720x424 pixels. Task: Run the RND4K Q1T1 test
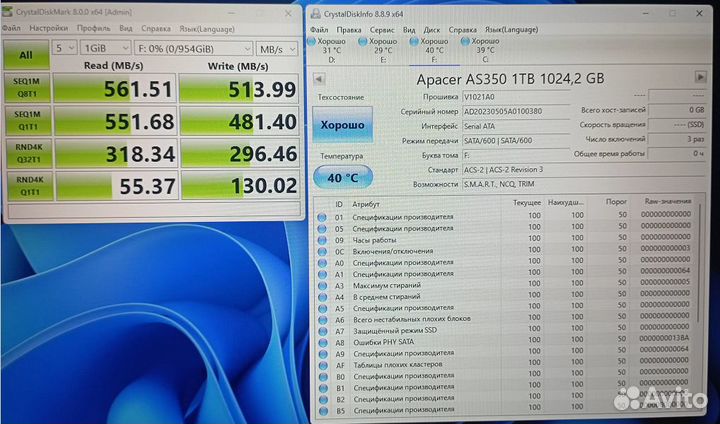[29, 186]
